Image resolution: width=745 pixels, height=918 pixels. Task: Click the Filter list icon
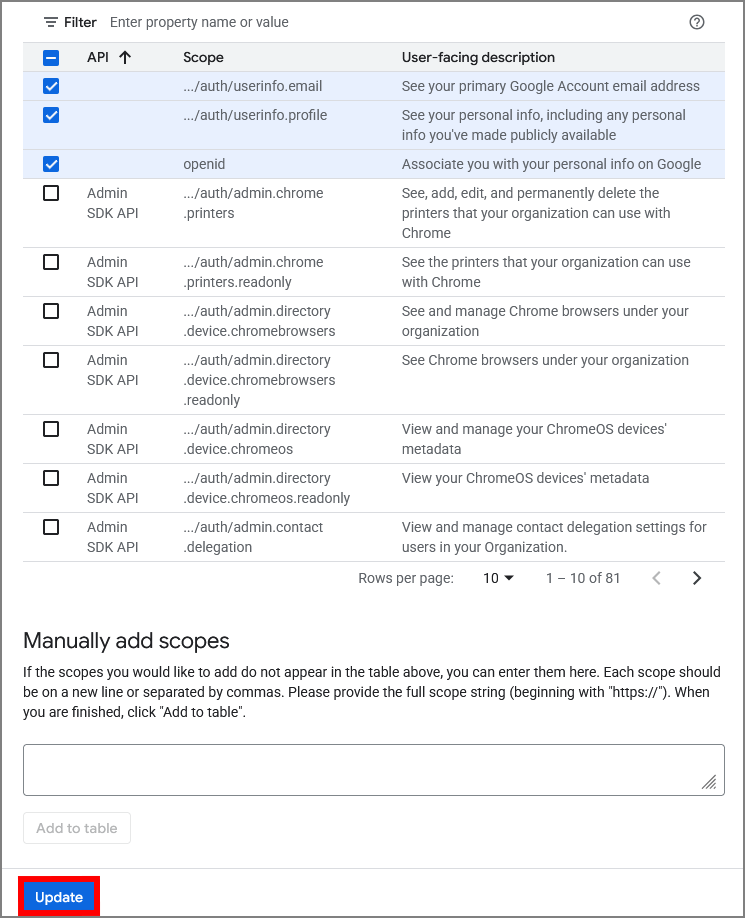click(x=51, y=22)
